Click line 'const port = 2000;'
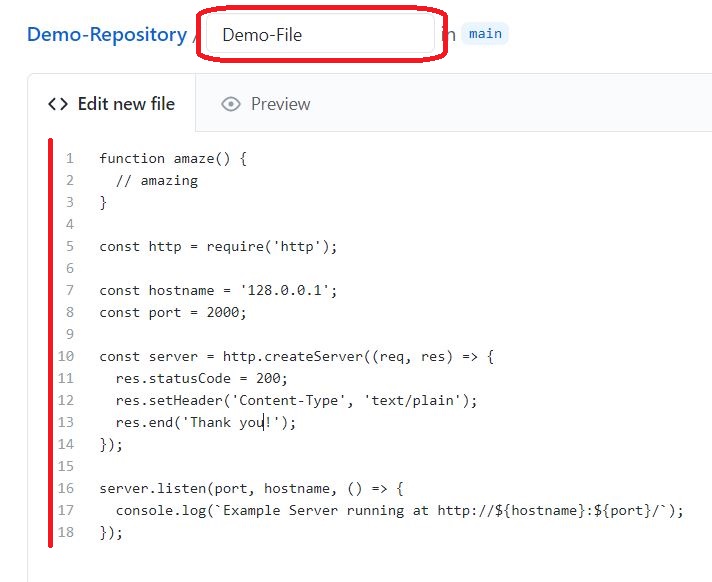The image size is (712, 582). coord(173,313)
